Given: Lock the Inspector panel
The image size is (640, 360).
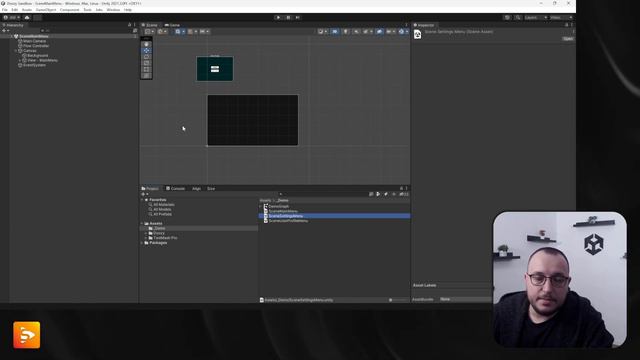Looking at the screenshot, I should 567,25.
